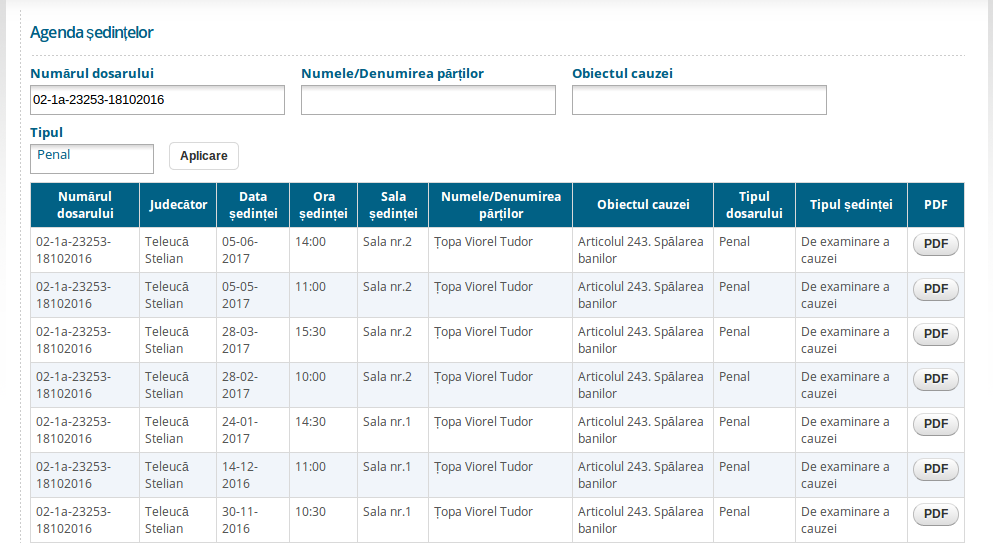Click the Ora ședinței column header

click(x=323, y=205)
